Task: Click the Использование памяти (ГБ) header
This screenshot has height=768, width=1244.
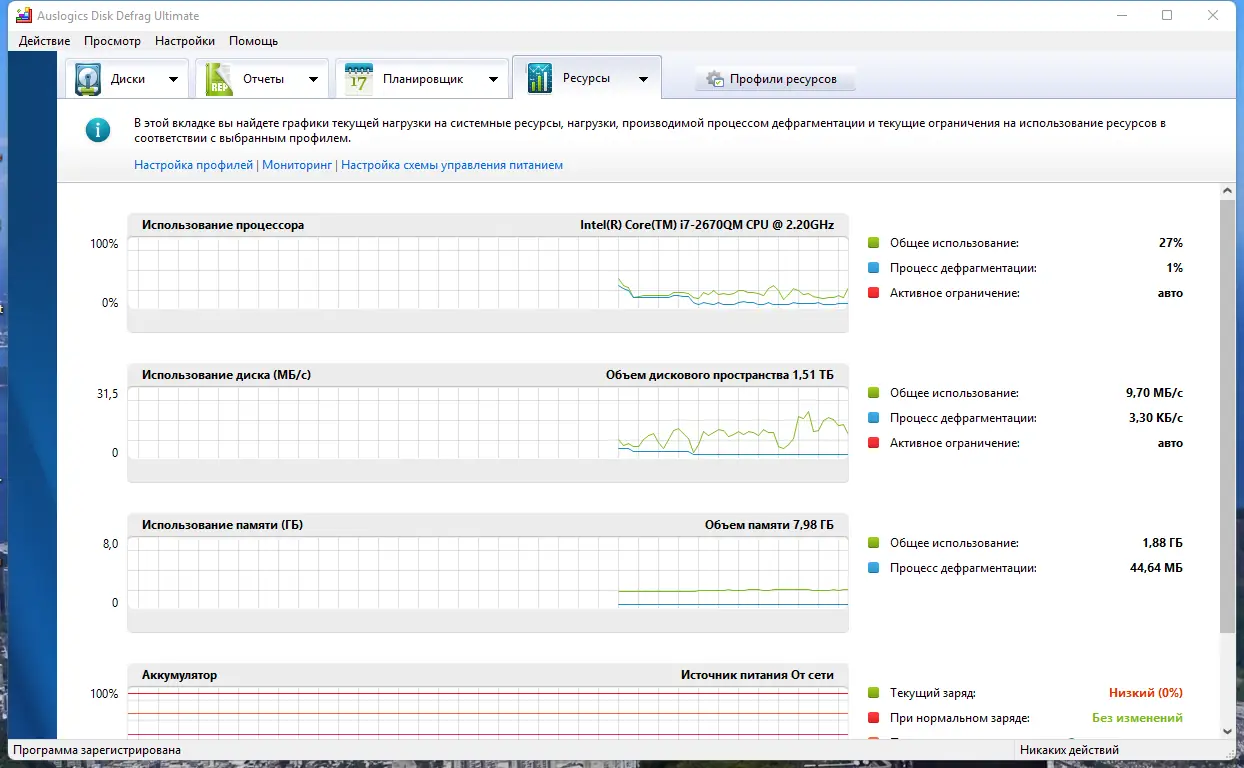Action: (x=222, y=525)
